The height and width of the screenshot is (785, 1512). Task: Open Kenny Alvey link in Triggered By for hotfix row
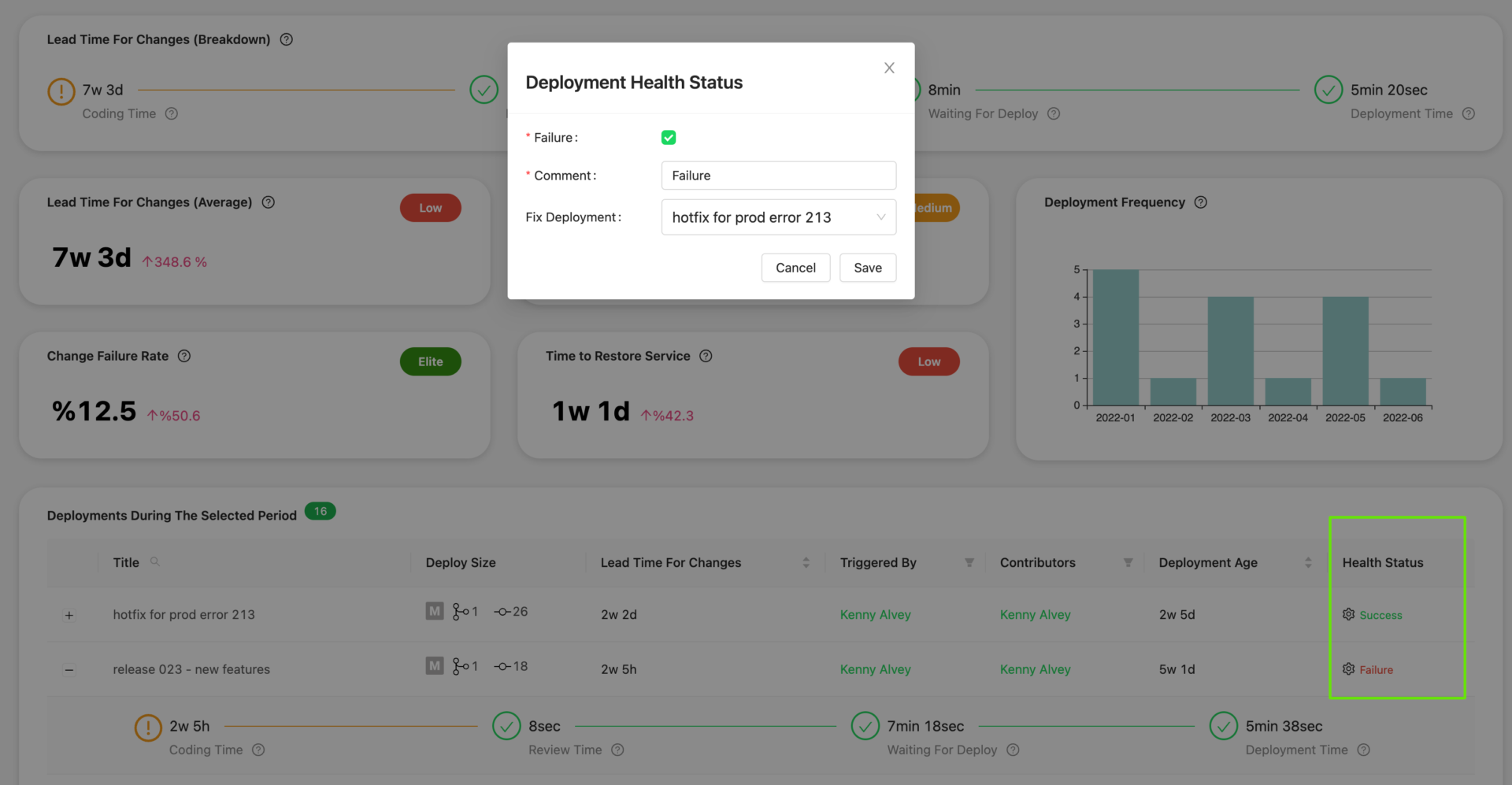[875, 615]
